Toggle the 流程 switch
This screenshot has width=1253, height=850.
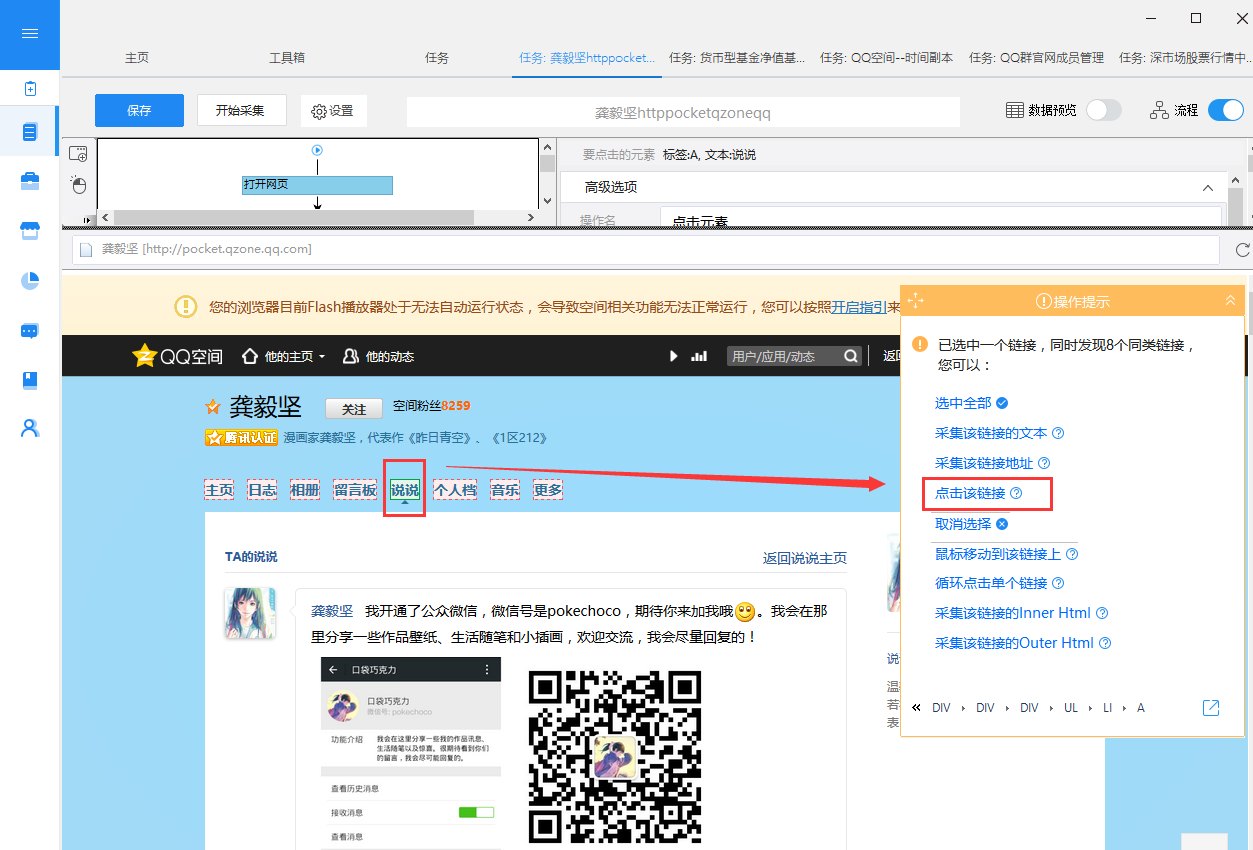coord(1226,110)
